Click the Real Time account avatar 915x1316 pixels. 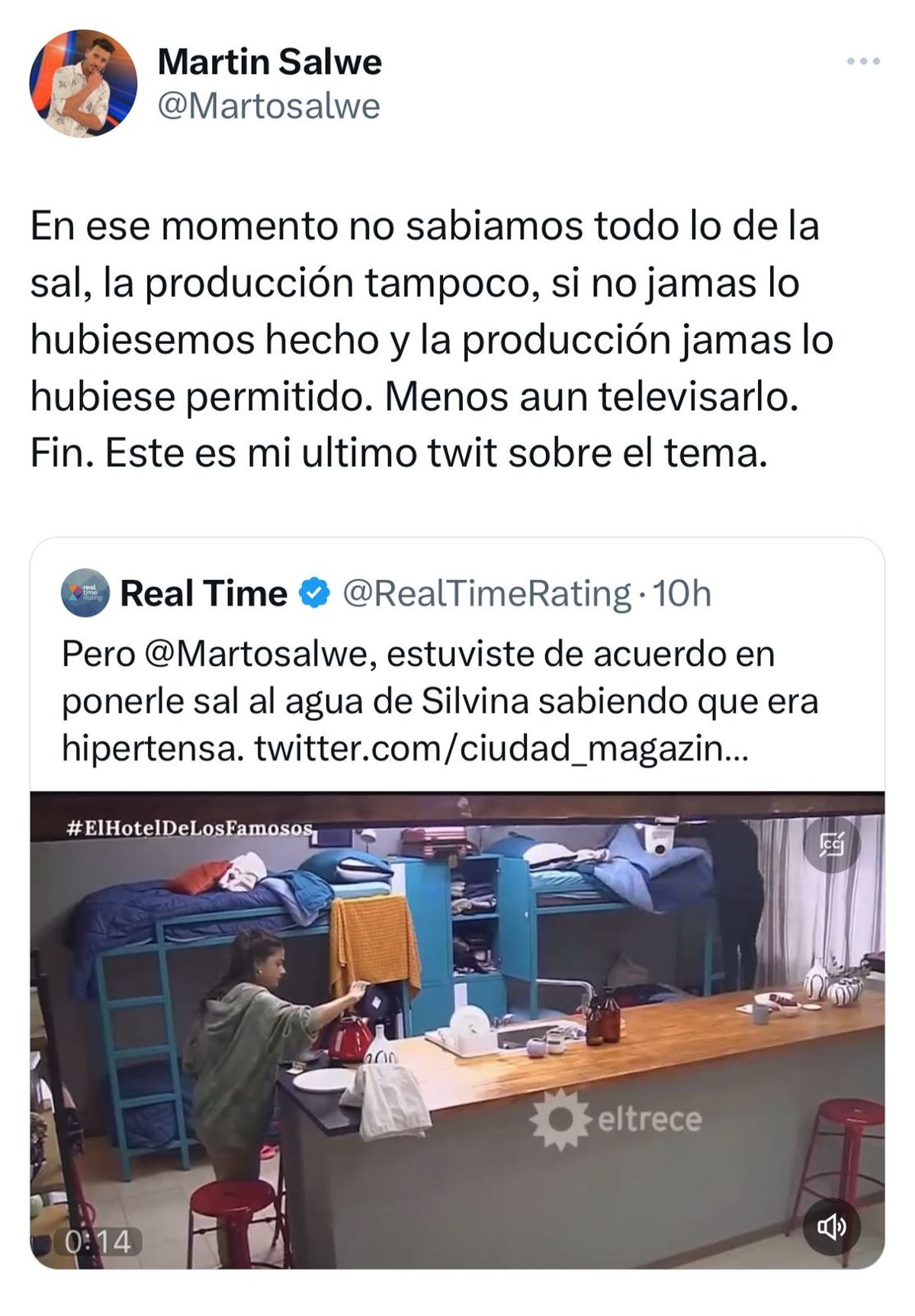point(85,593)
